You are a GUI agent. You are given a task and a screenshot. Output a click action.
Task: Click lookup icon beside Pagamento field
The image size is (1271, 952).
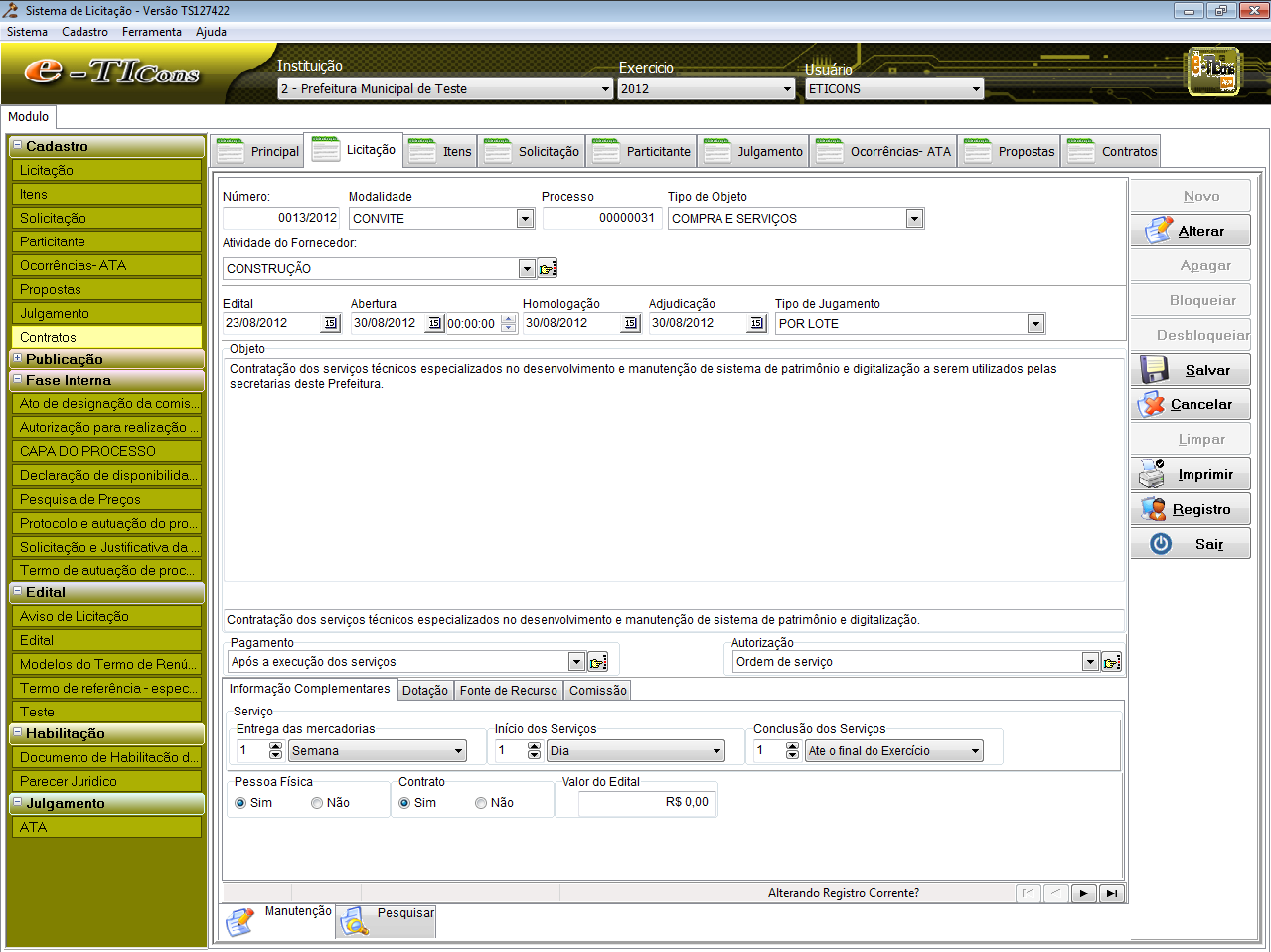(597, 662)
